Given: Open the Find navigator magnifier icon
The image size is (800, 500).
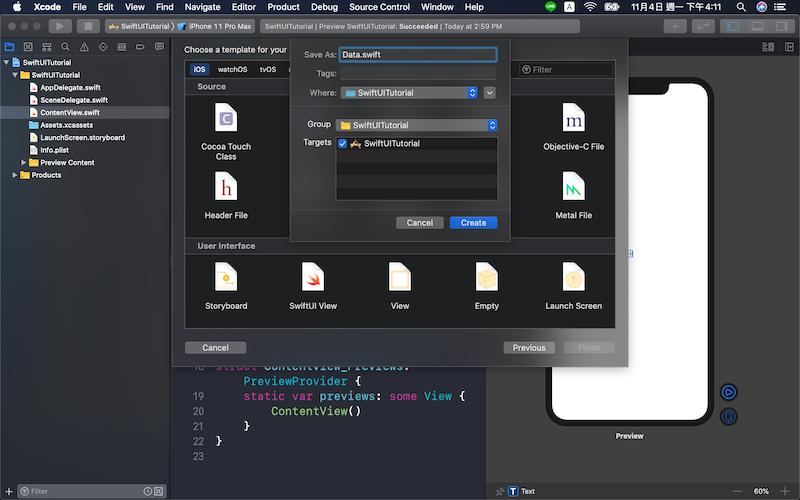Looking at the screenshot, I should [x=65, y=47].
